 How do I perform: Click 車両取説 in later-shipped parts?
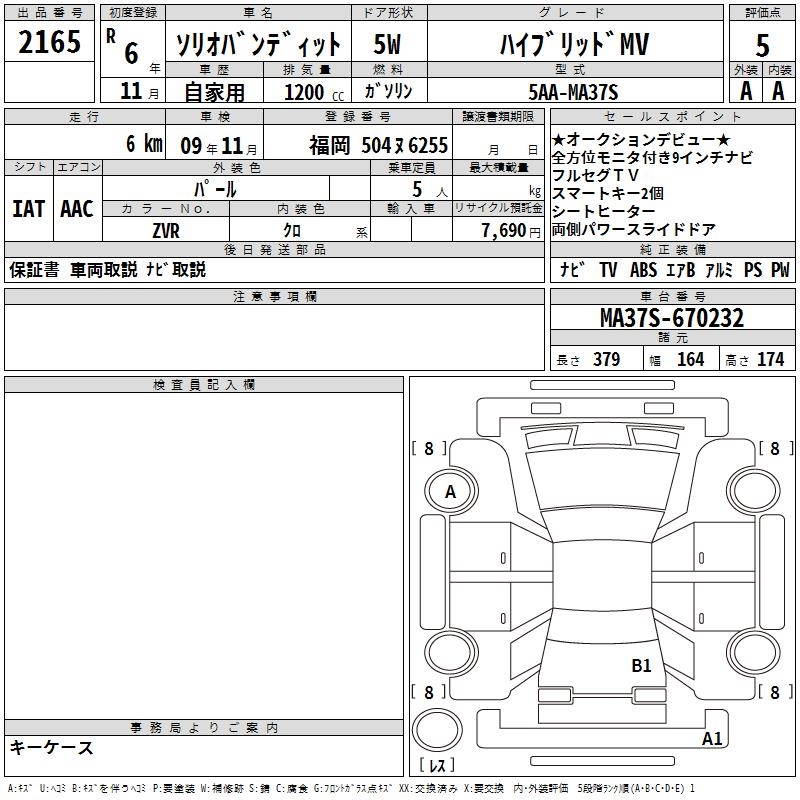[x=104, y=269]
